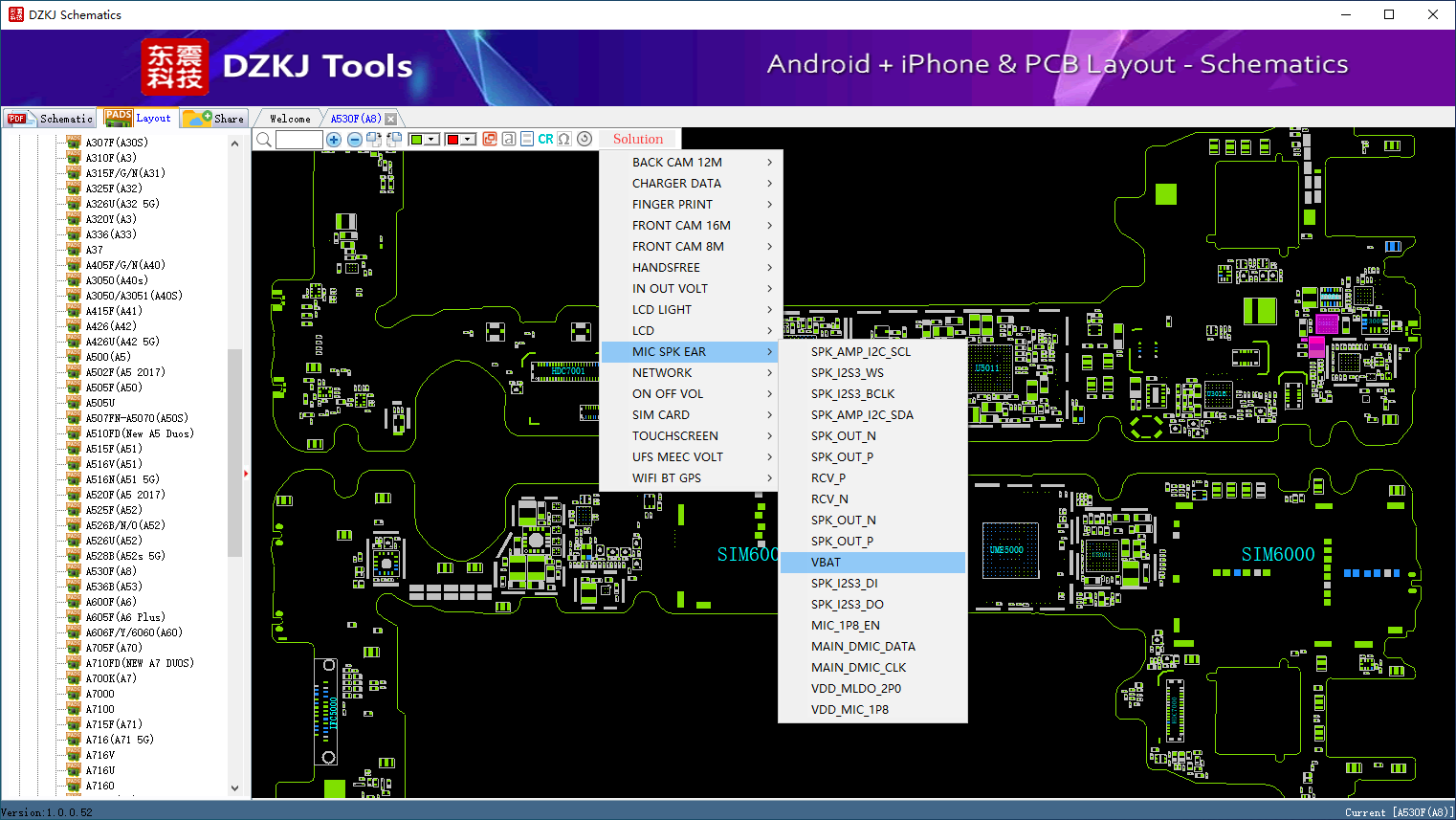Expand the FINGER PRINT submenu
The height and width of the screenshot is (820, 1456).
tap(692, 205)
